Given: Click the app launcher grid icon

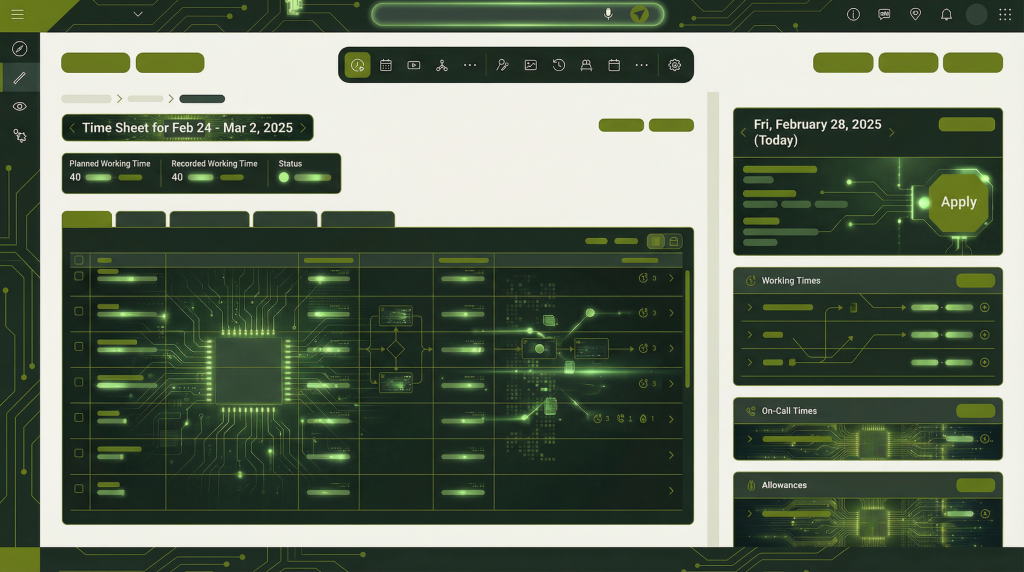Looking at the screenshot, I should (x=1005, y=14).
